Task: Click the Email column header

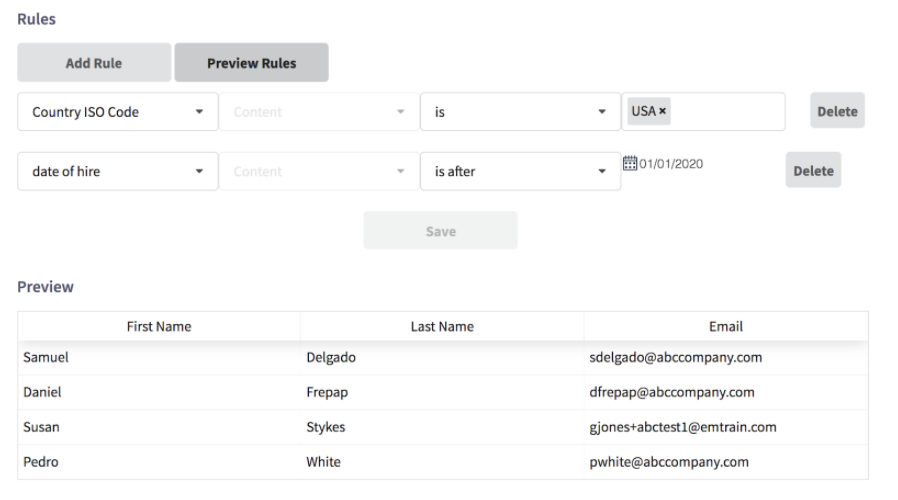Action: coord(726,326)
